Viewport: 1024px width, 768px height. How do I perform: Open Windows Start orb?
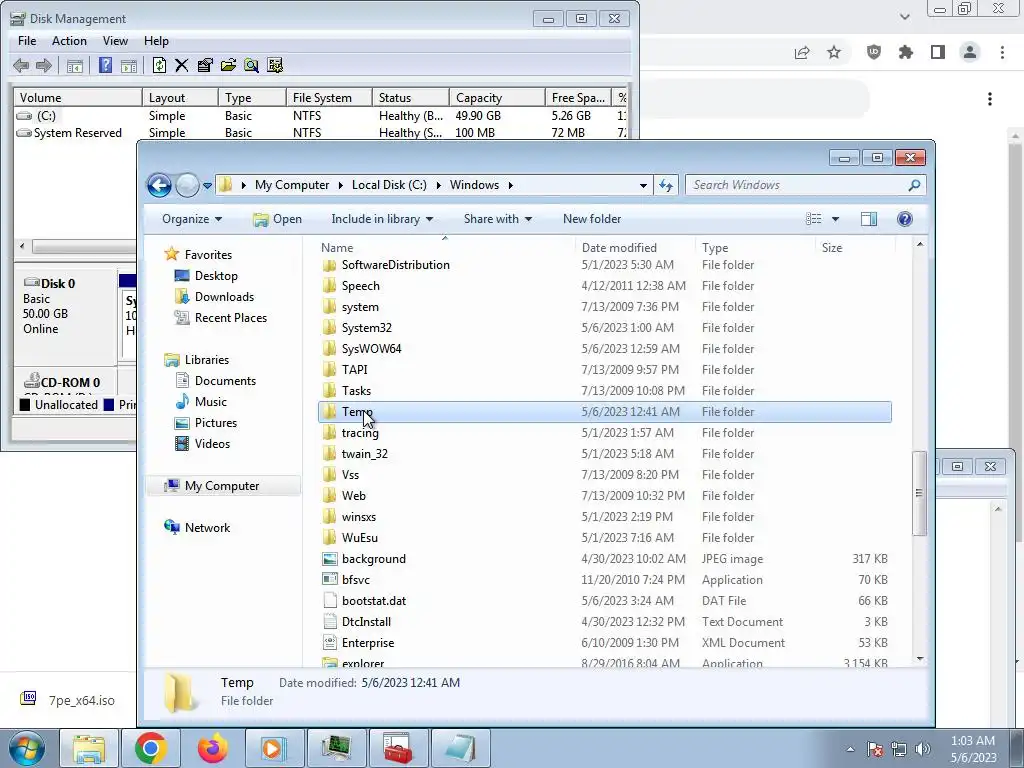pos(27,748)
